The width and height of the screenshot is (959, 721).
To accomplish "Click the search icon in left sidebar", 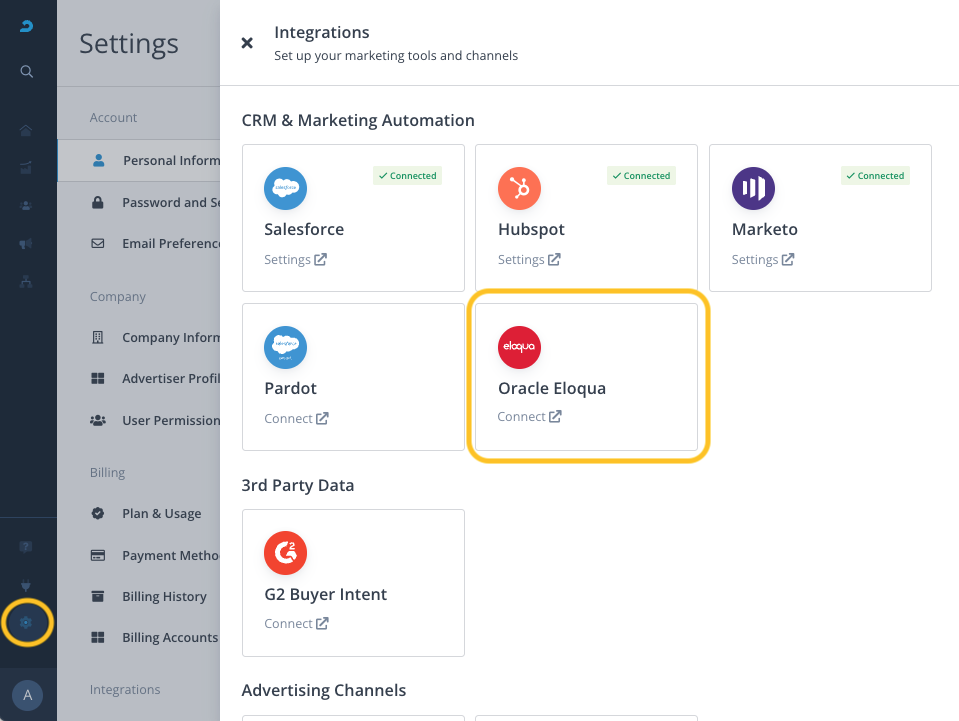I will click(x=27, y=71).
